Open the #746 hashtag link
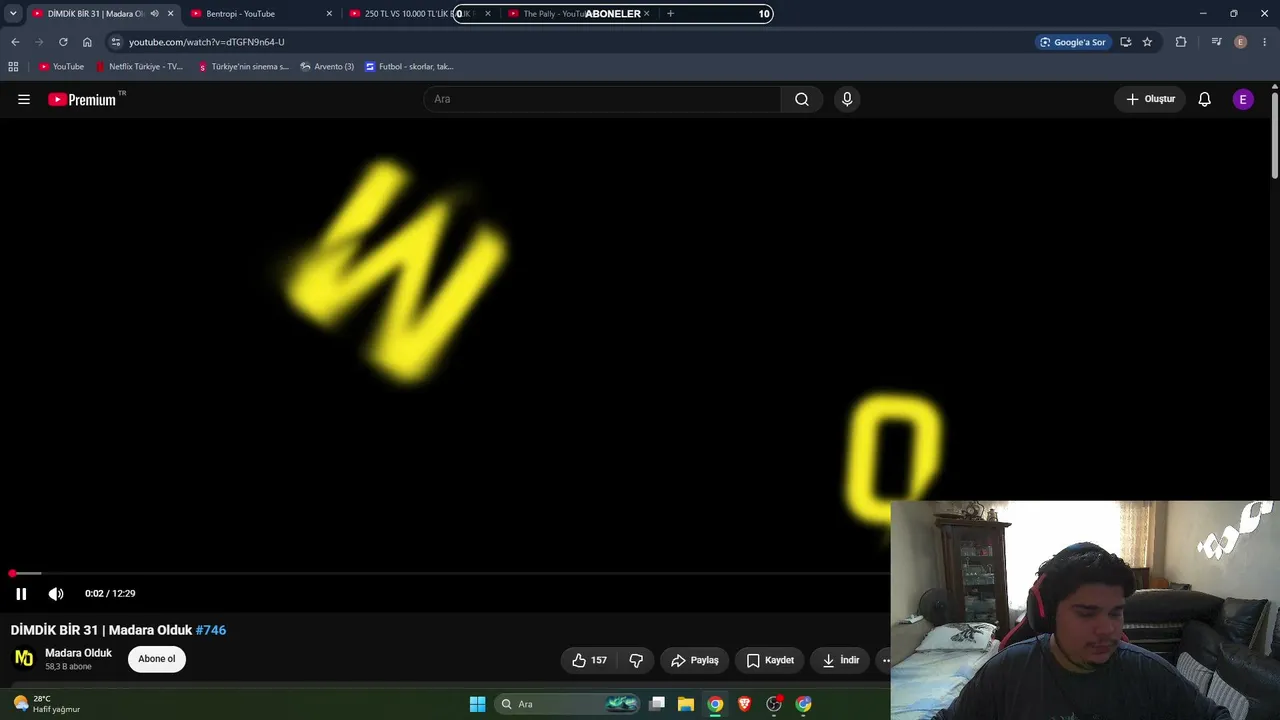 pos(211,630)
